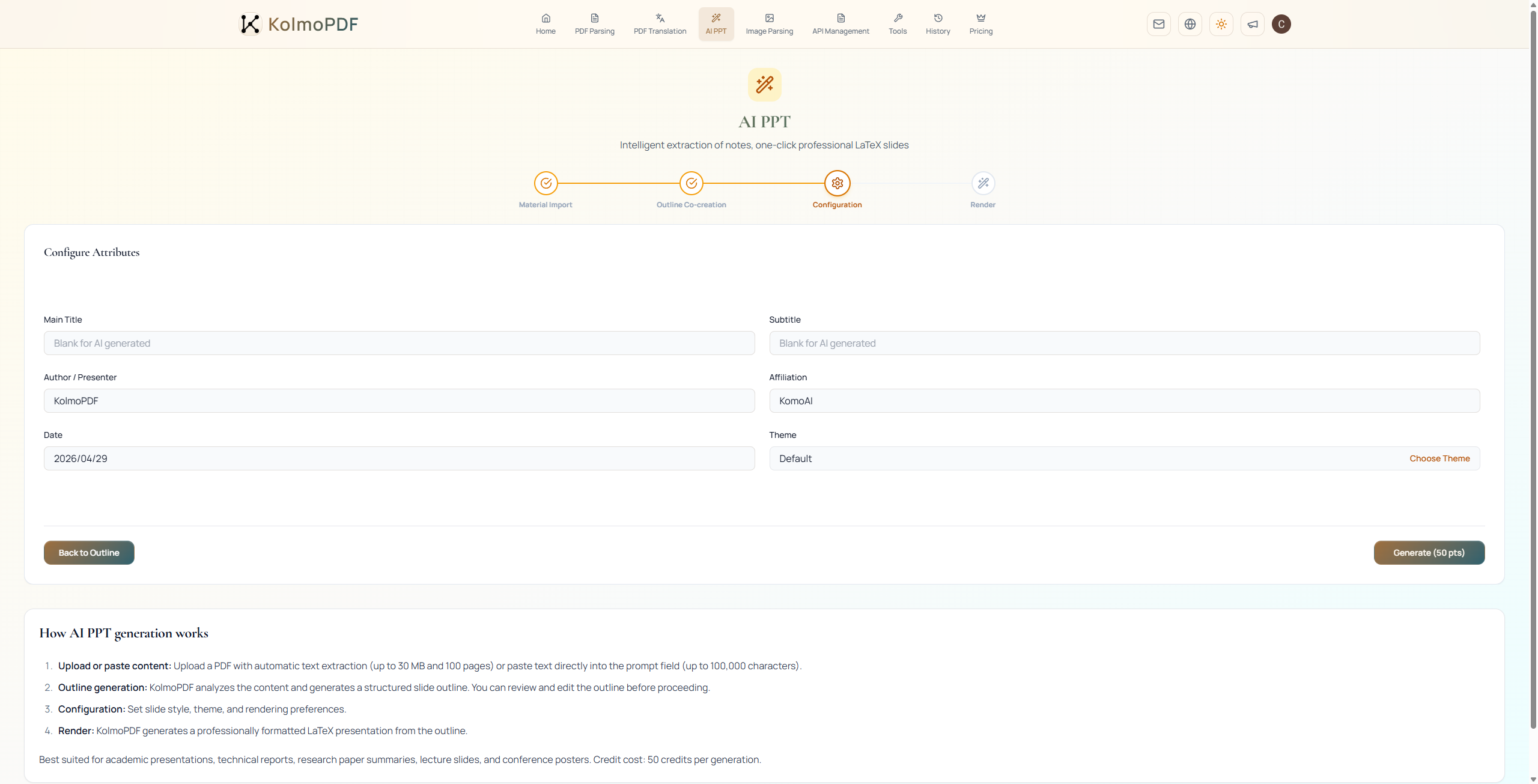
Task: Open Image Parsing page
Action: click(x=769, y=24)
